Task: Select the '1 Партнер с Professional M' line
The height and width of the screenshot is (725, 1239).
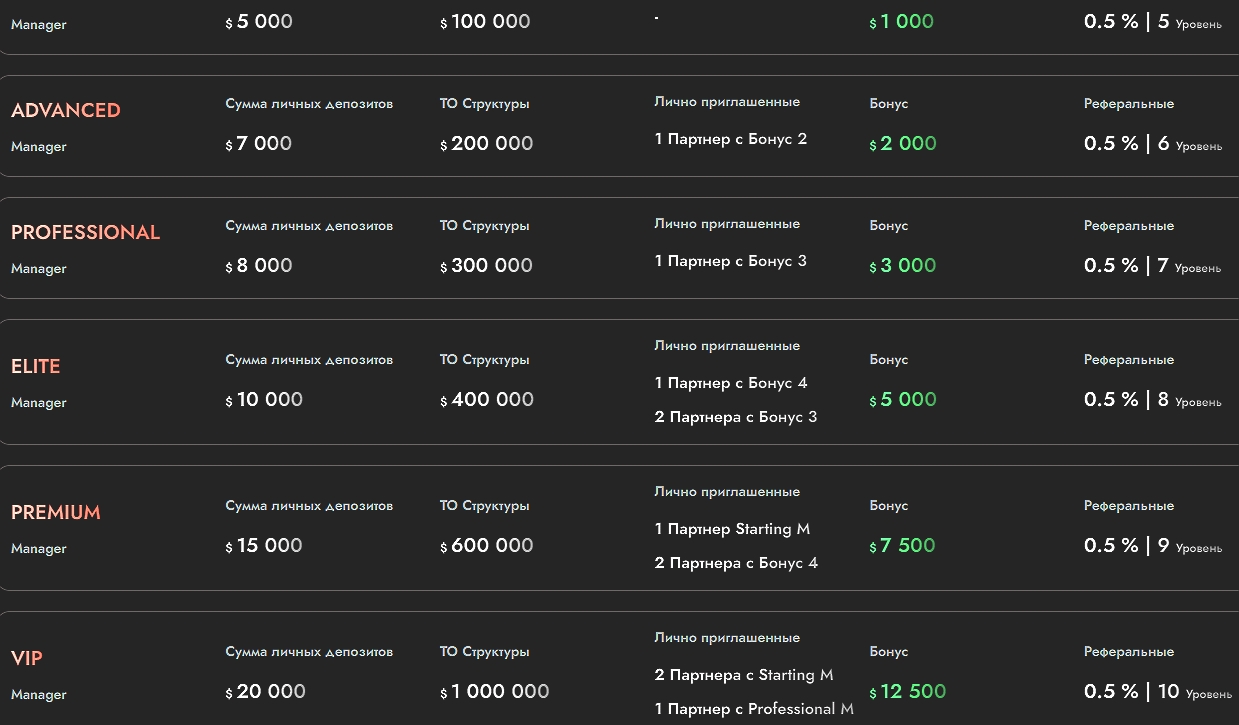Action: coord(754,709)
